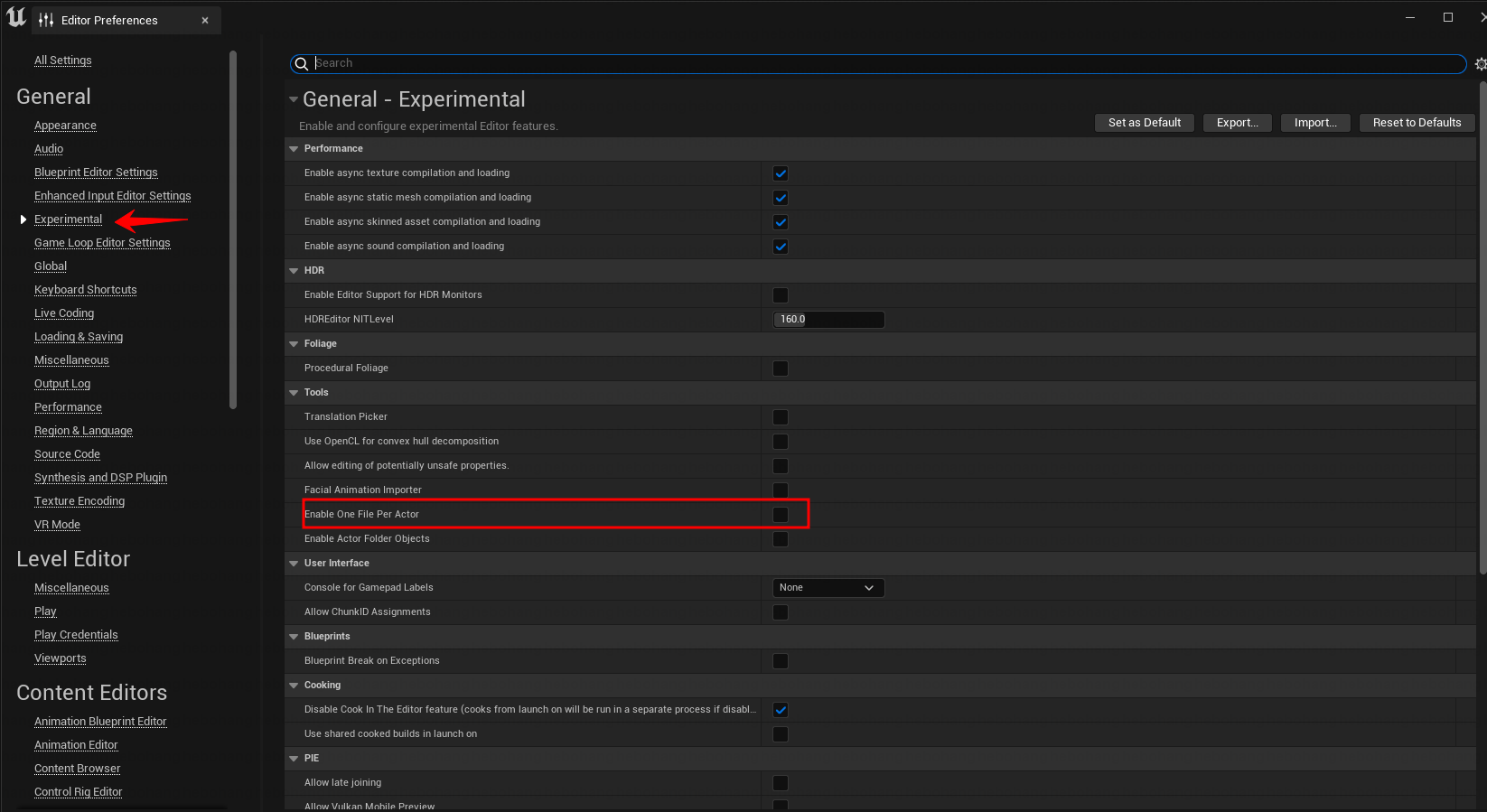Collapse the Tools section
This screenshot has height=812, width=1487.
[294, 393]
